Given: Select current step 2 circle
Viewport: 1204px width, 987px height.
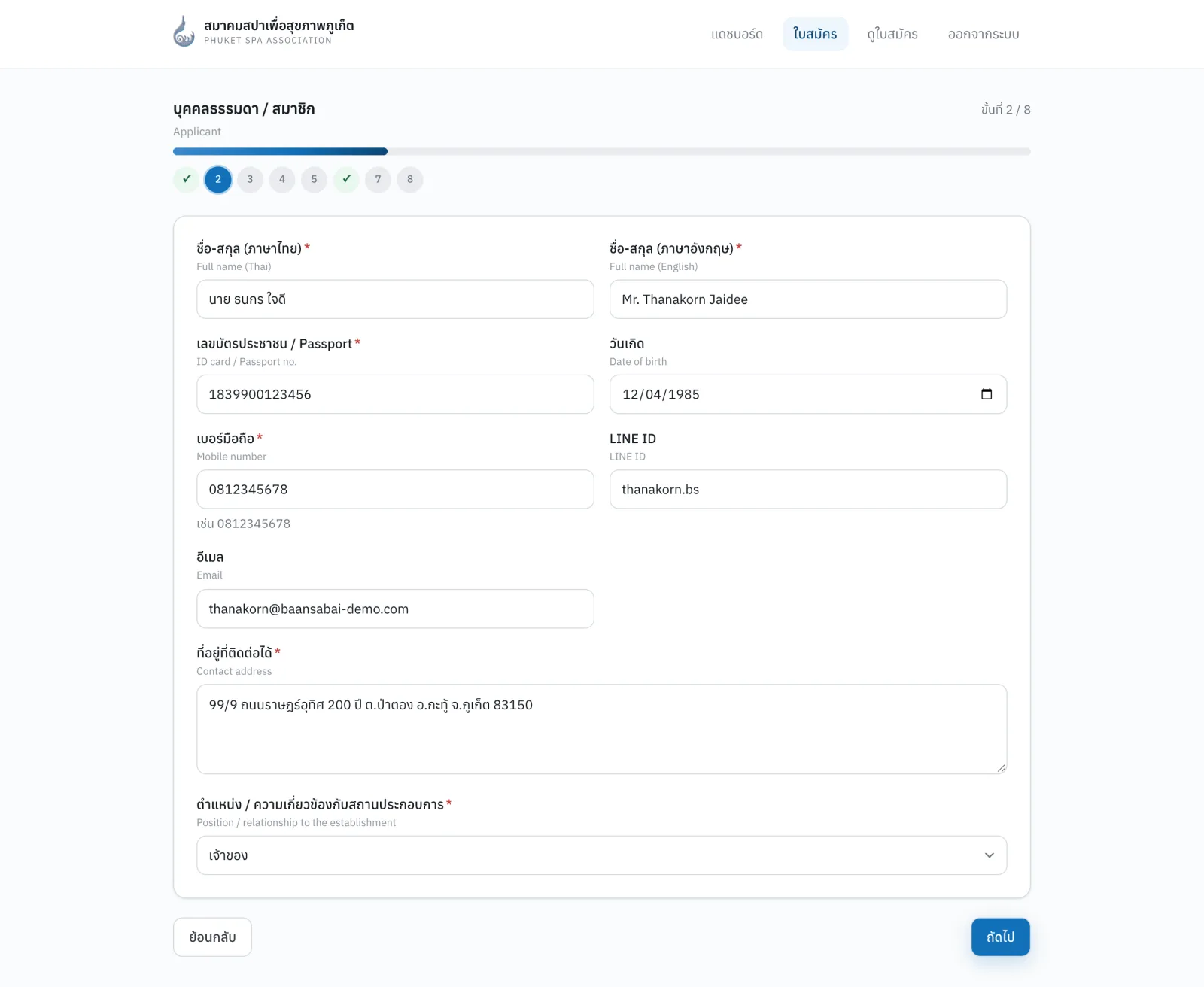Looking at the screenshot, I should coord(218,179).
